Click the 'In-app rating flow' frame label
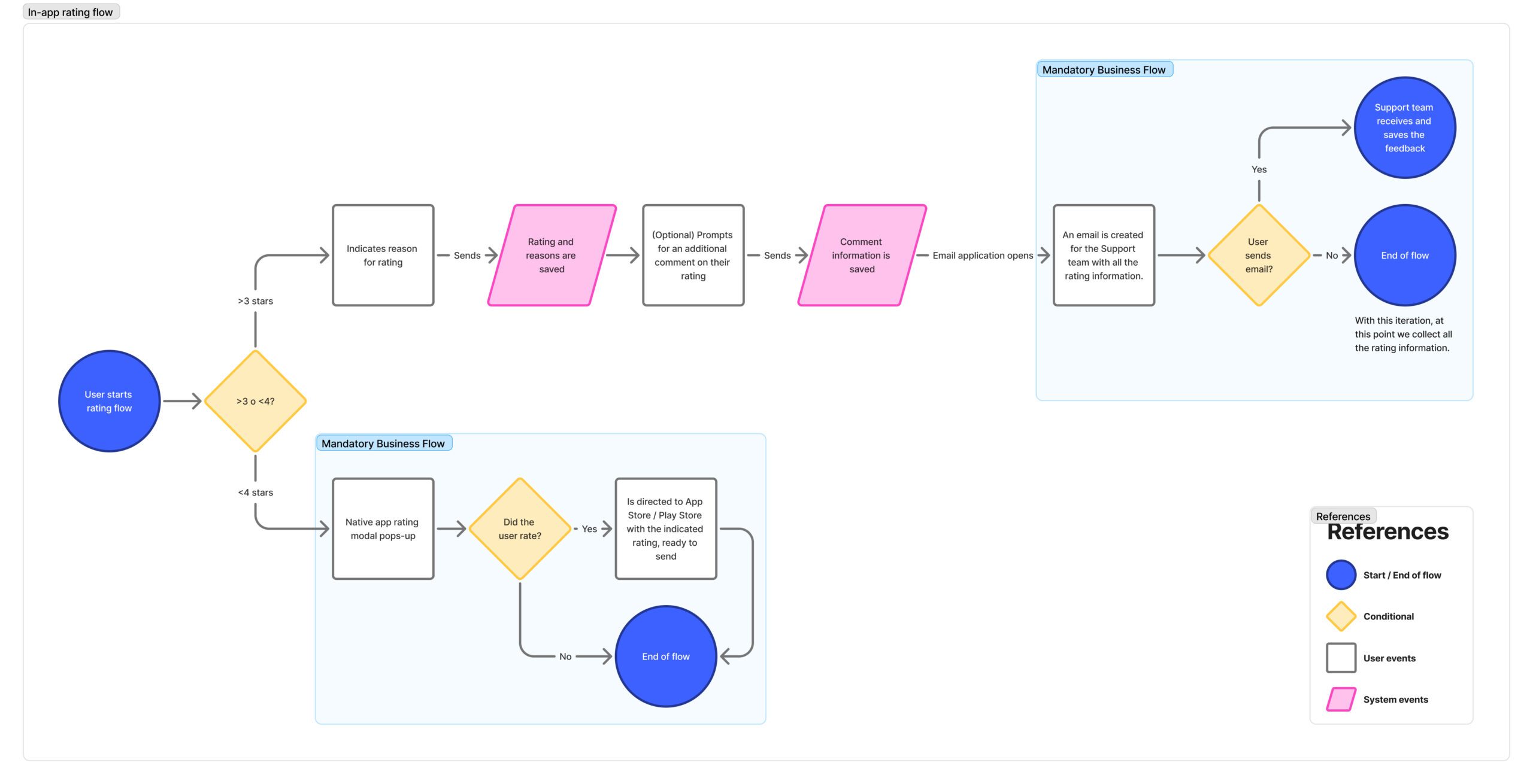This screenshot has width=1533, height=784. point(71,12)
